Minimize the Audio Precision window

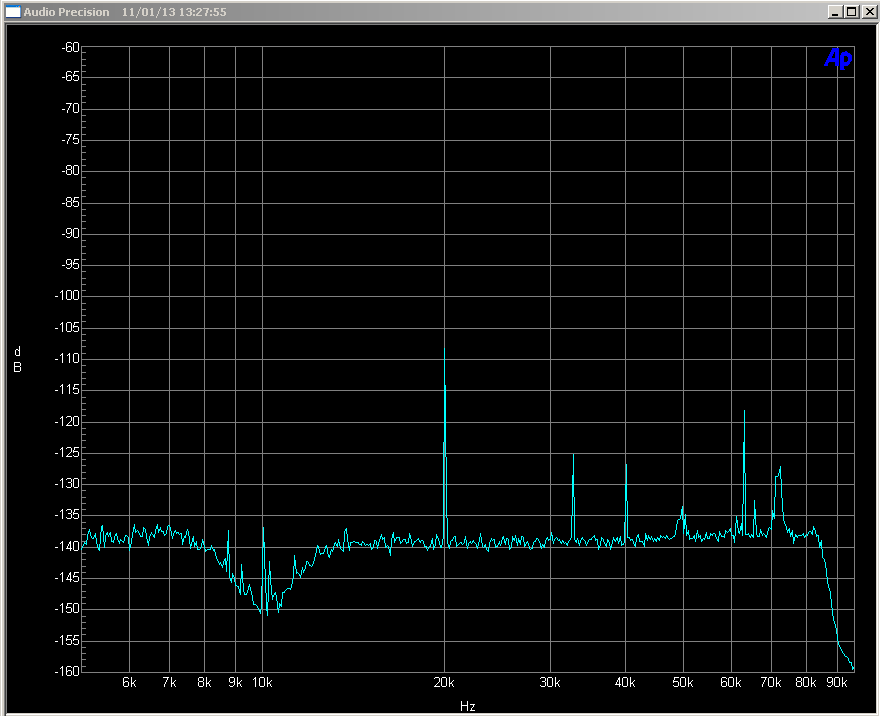[x=835, y=12]
